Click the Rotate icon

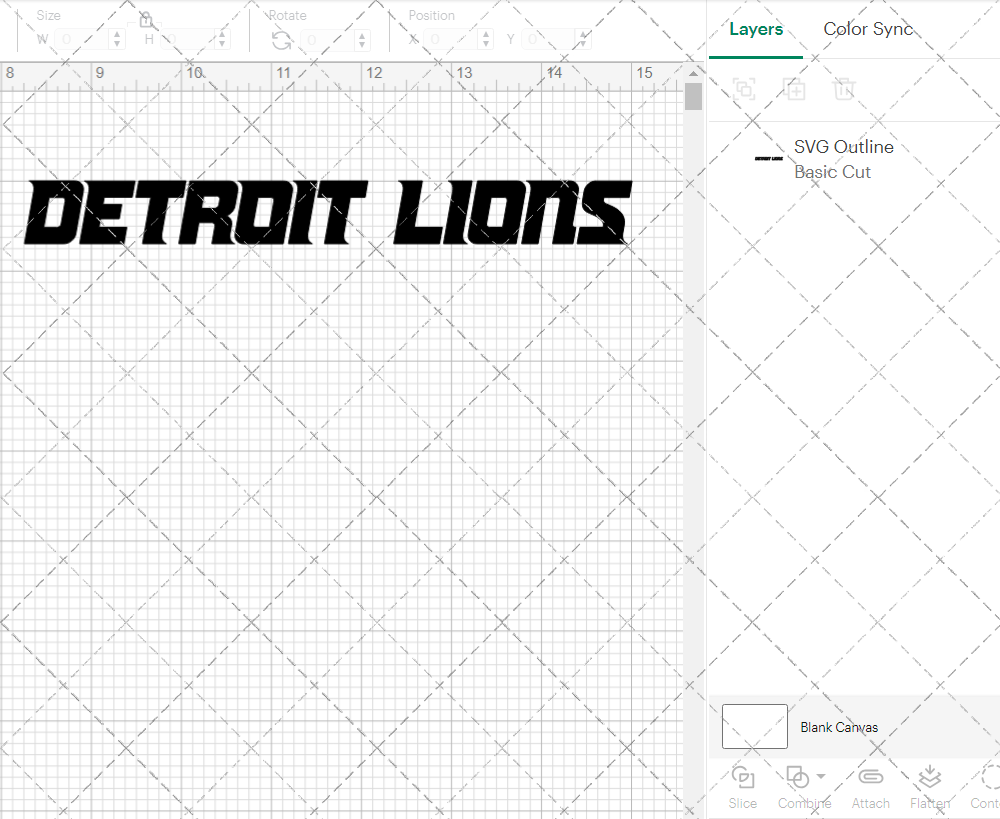pyautogui.click(x=281, y=39)
